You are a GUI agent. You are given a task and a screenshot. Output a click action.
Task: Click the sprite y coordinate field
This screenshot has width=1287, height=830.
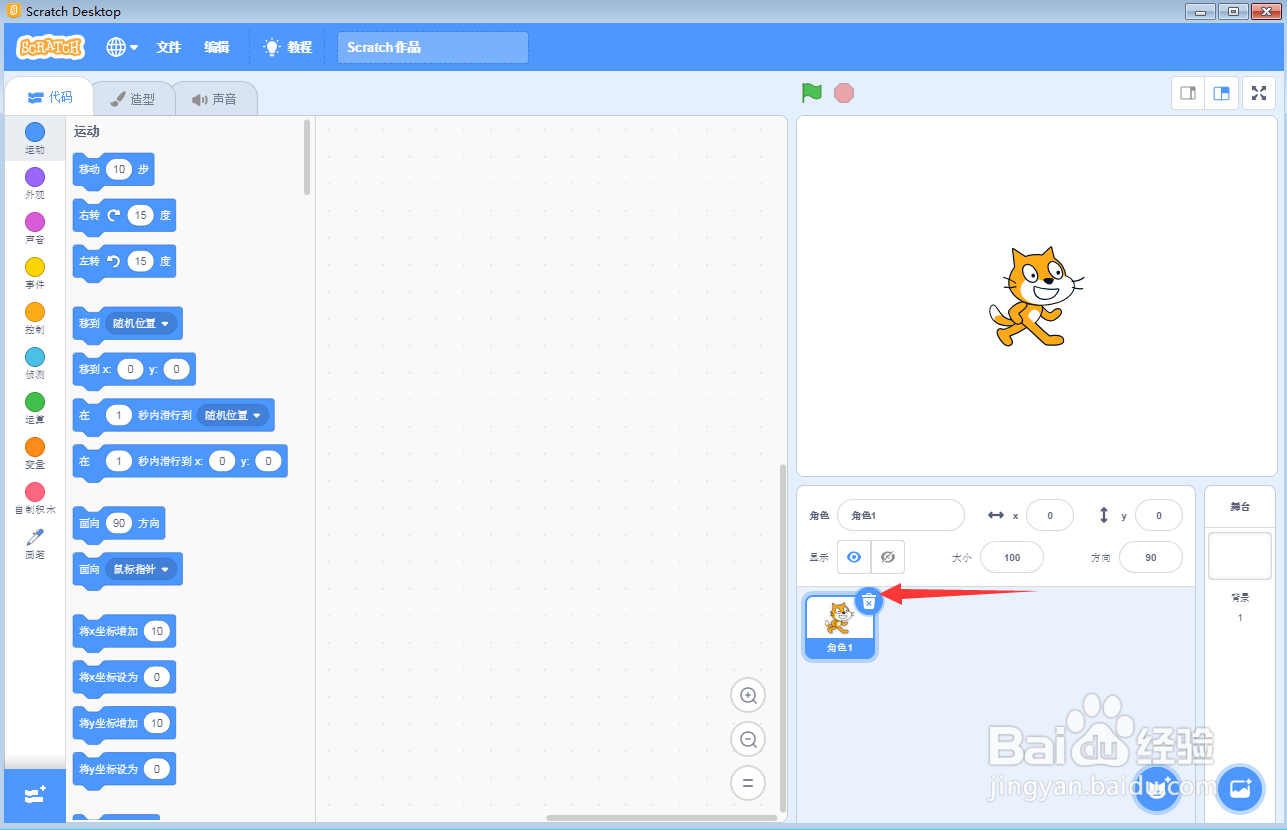1159,515
